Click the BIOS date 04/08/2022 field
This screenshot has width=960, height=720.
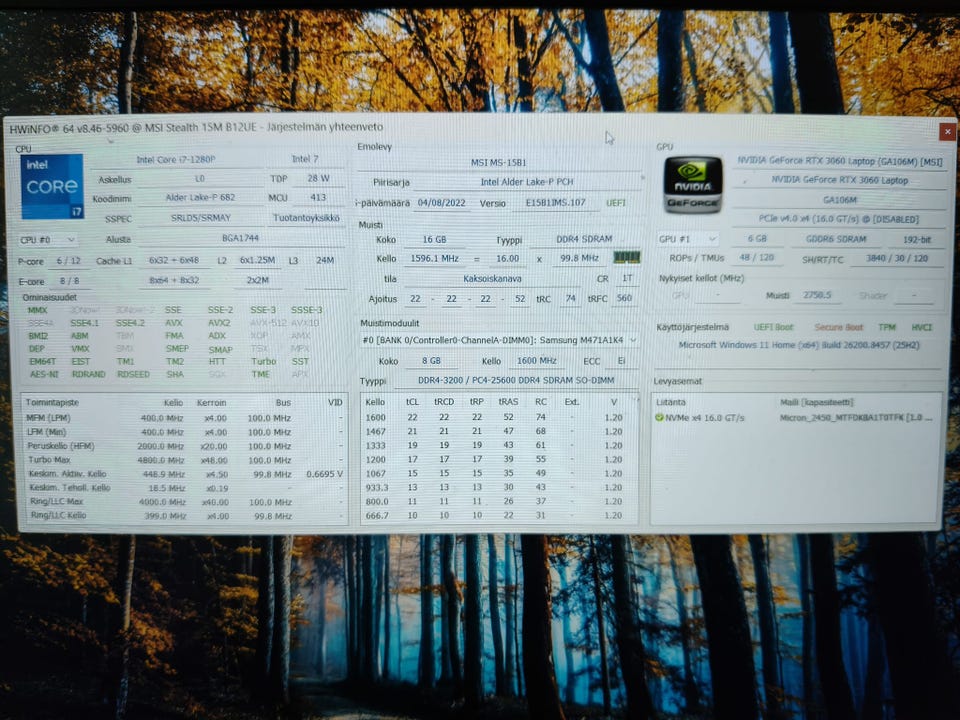click(x=441, y=203)
